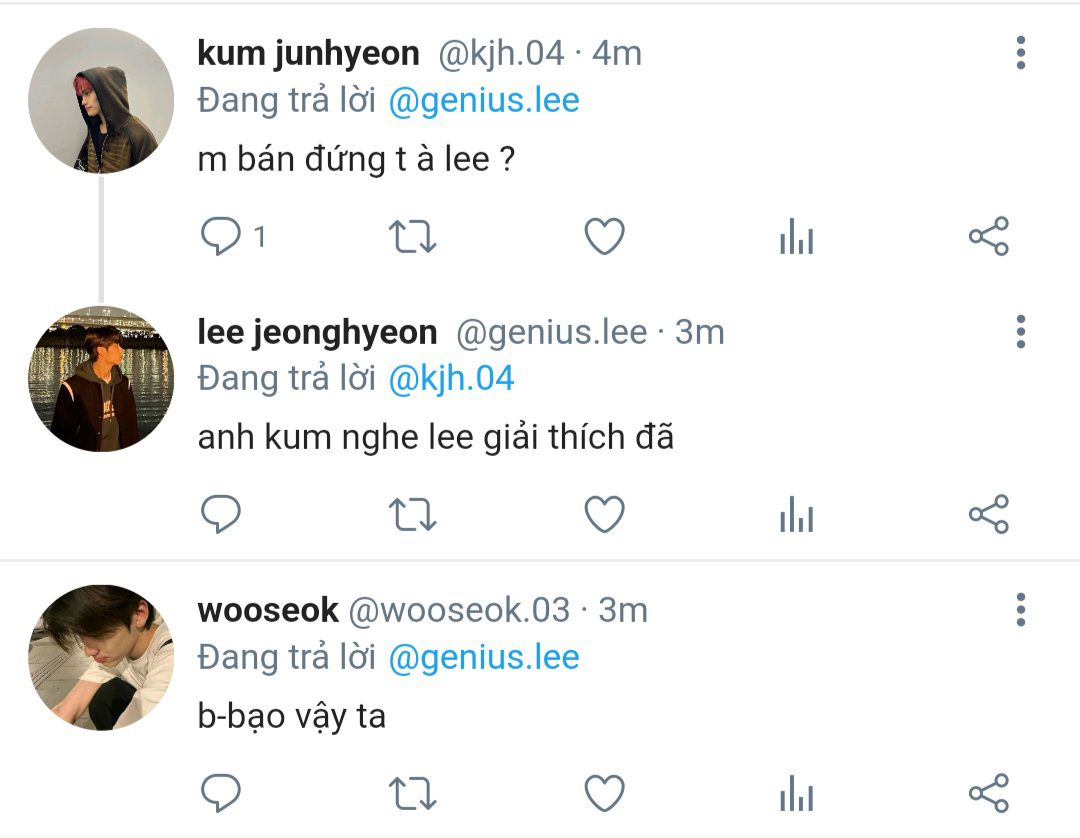Retweet kum junhyeon's tweet

[413, 236]
